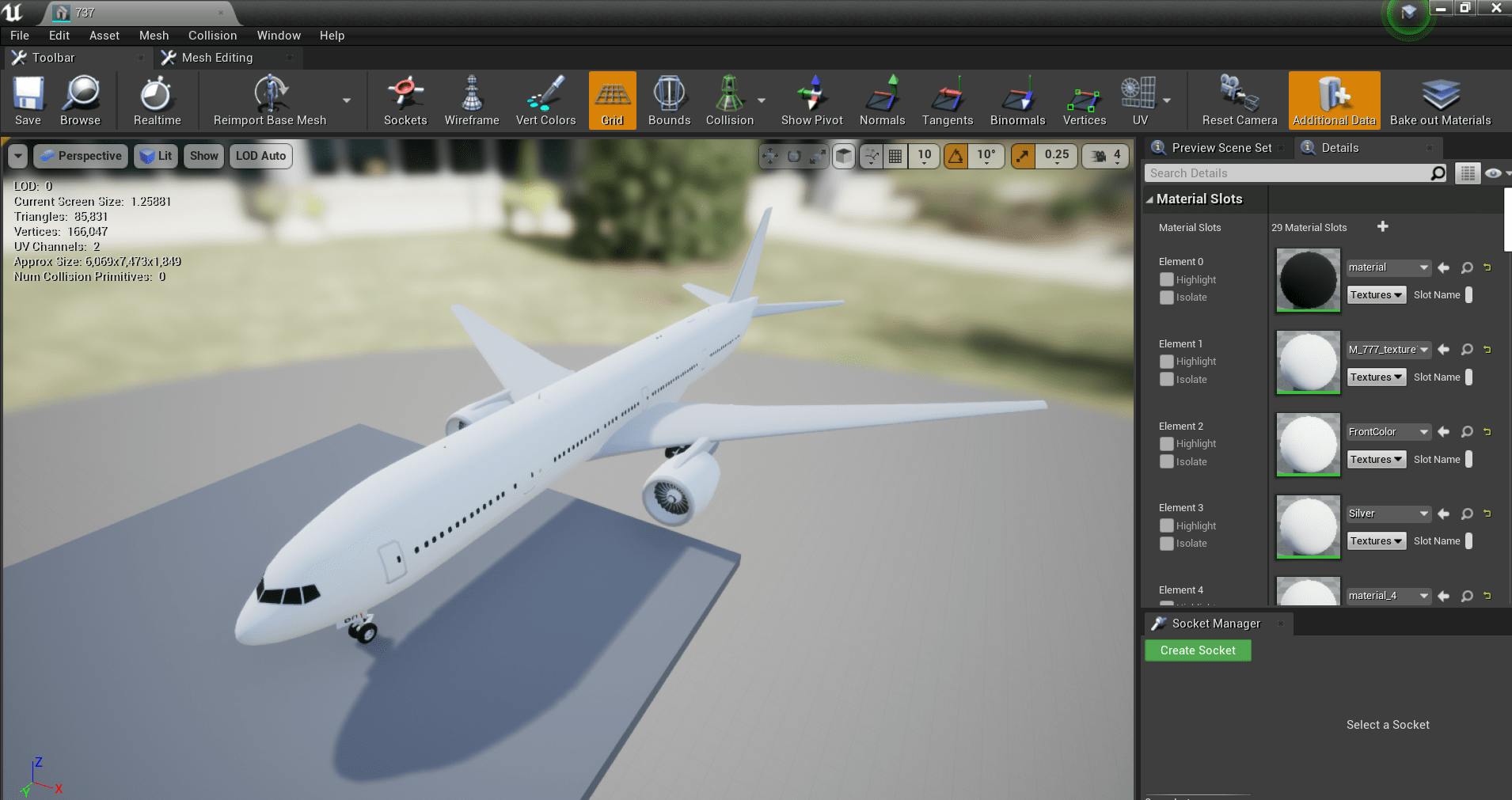This screenshot has width=1512, height=800.
Task: Enable Highlight for Element 0
Action: click(1166, 279)
